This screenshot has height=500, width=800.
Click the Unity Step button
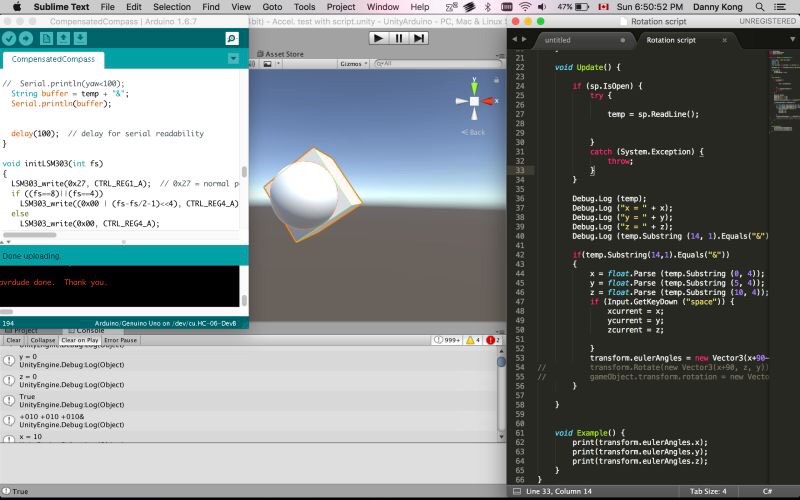point(418,38)
